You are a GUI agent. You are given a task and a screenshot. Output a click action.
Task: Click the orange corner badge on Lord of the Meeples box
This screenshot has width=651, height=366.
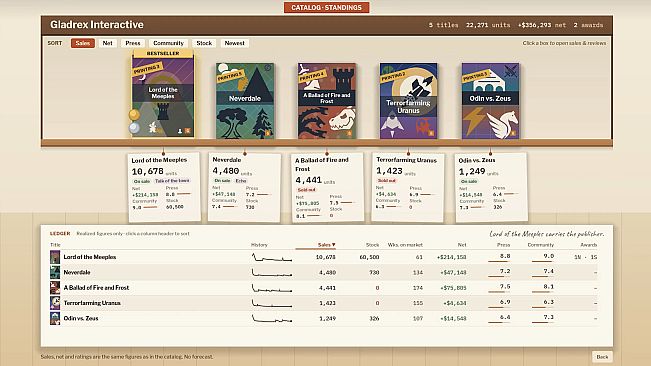pos(188,131)
